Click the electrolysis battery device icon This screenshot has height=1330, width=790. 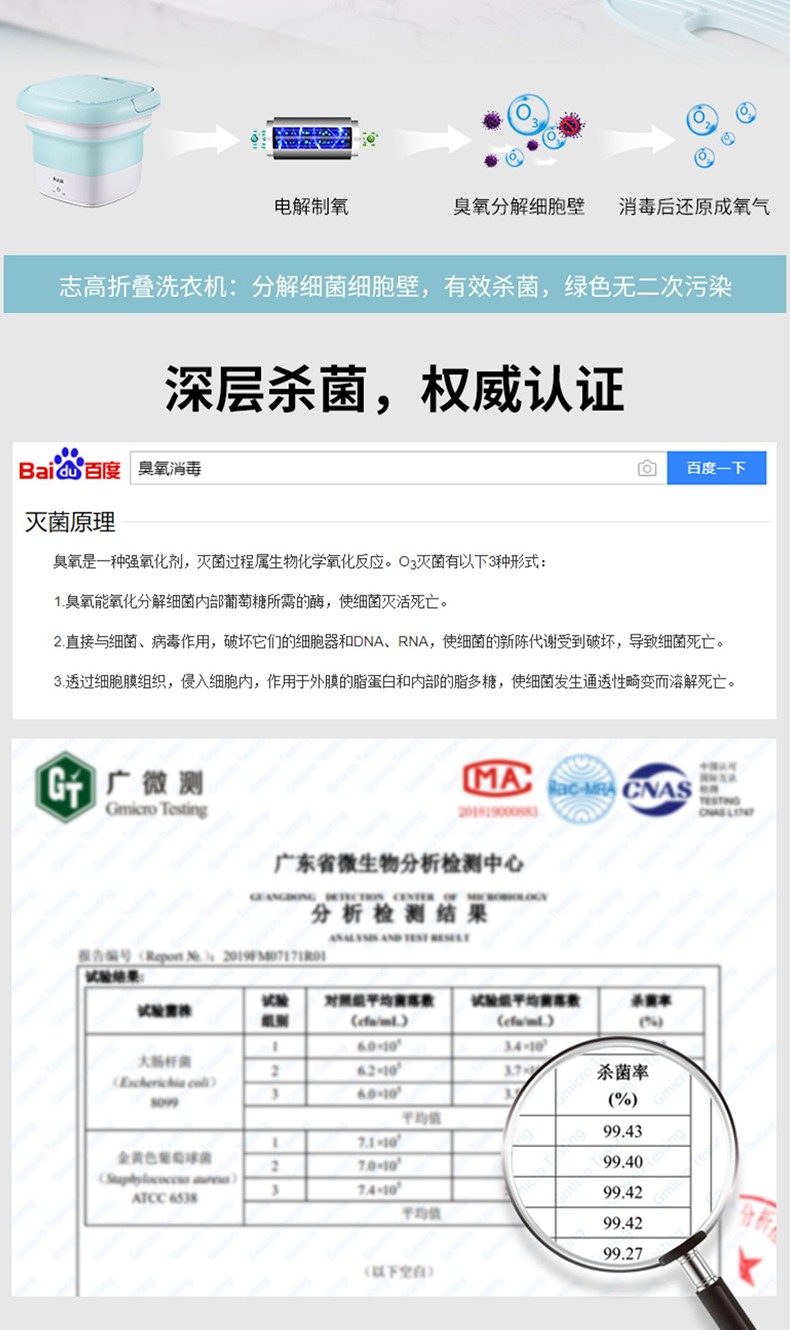point(312,137)
